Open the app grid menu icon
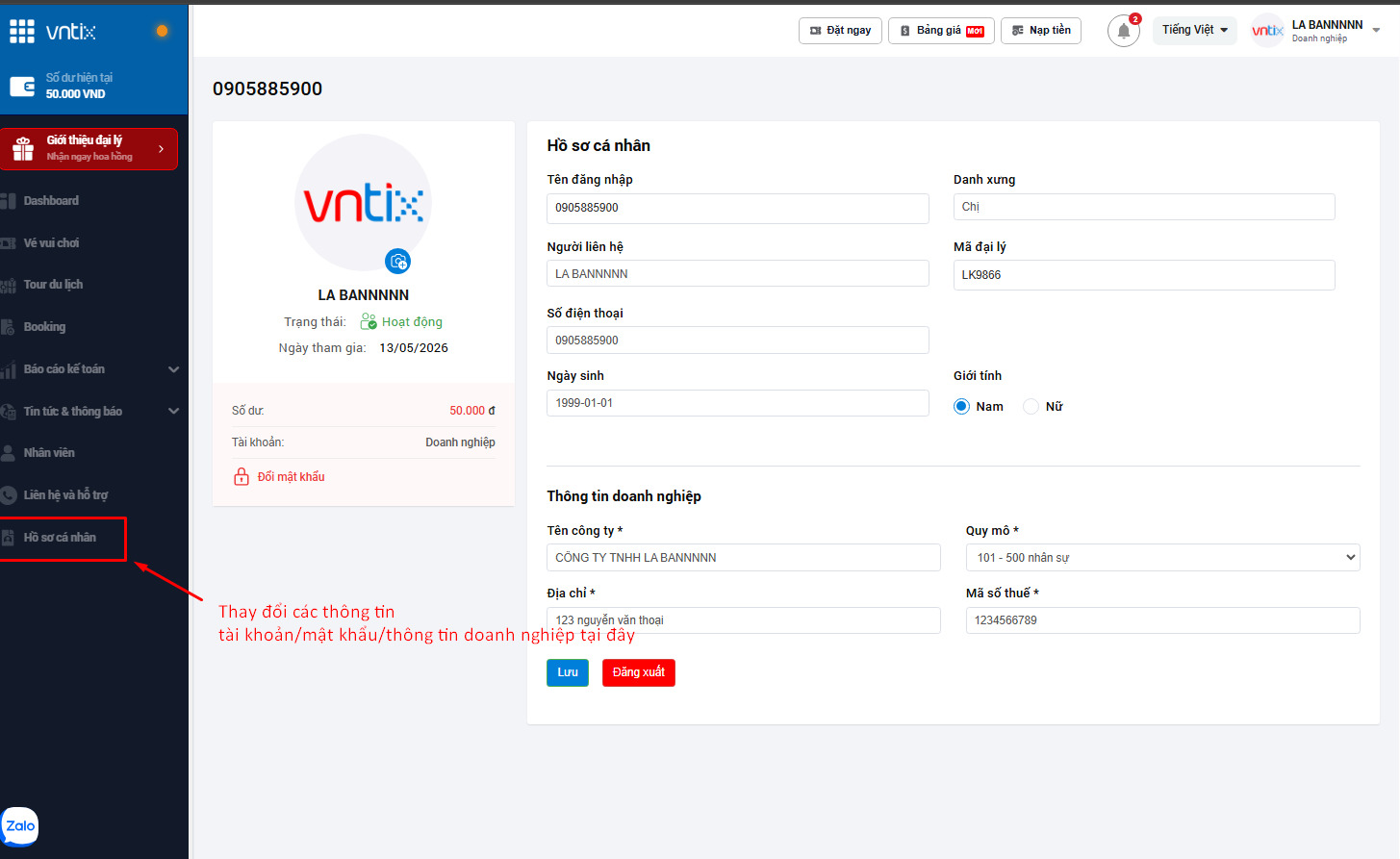Viewport: 1400px width, 859px height. pyautogui.click(x=22, y=32)
